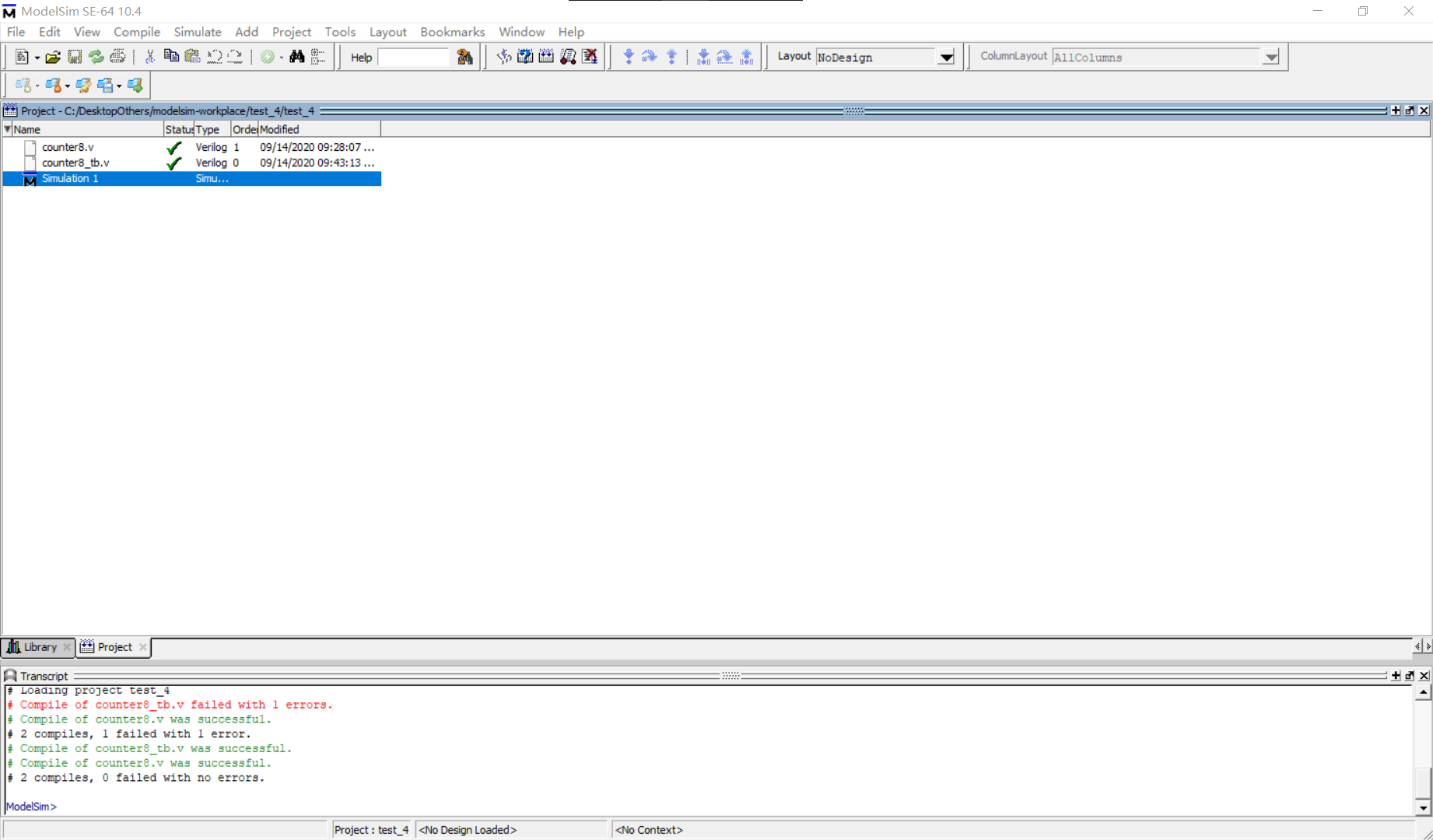1433x840 pixels.
Task: Close the Transcript panel
Action: click(x=1424, y=676)
